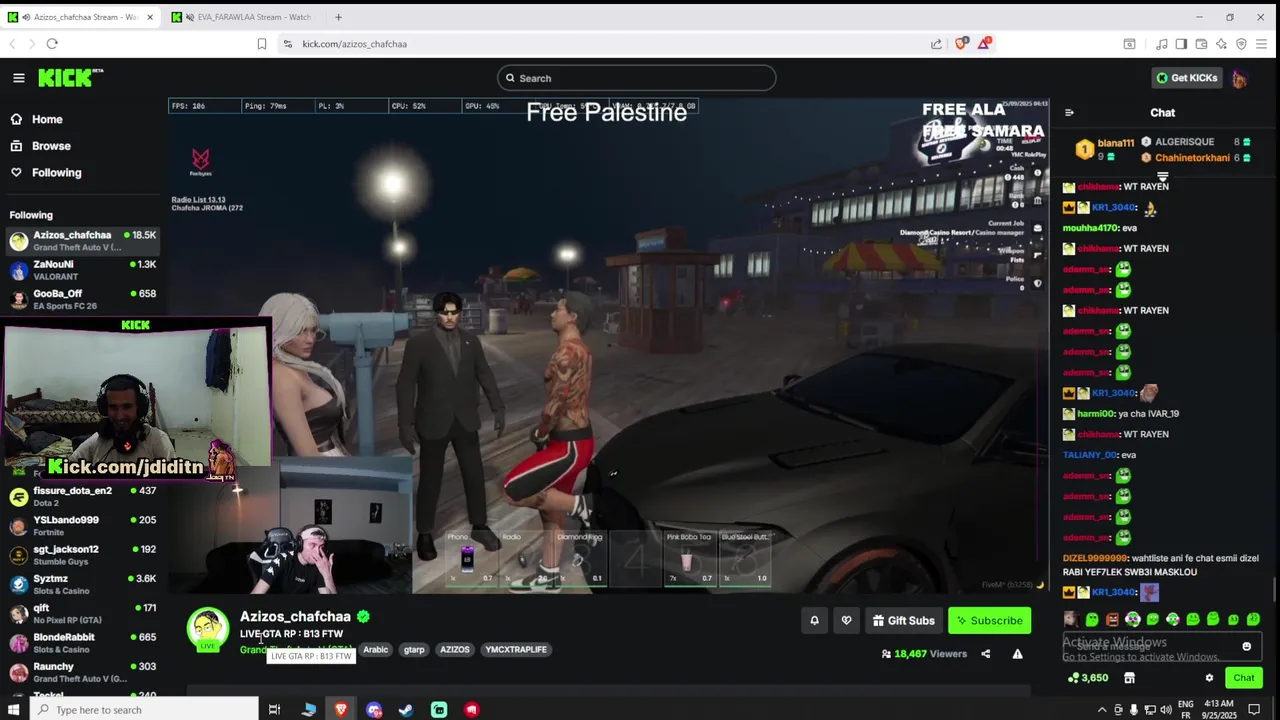Image resolution: width=1280 pixels, height=720 pixels.
Task: Report the stream with warning icon
Action: coord(1017,654)
